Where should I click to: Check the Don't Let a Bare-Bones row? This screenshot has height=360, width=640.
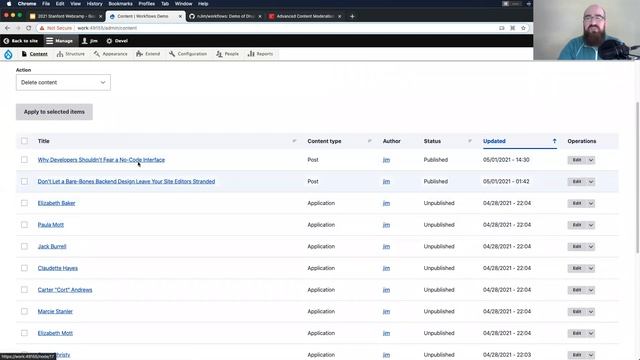(x=24, y=182)
